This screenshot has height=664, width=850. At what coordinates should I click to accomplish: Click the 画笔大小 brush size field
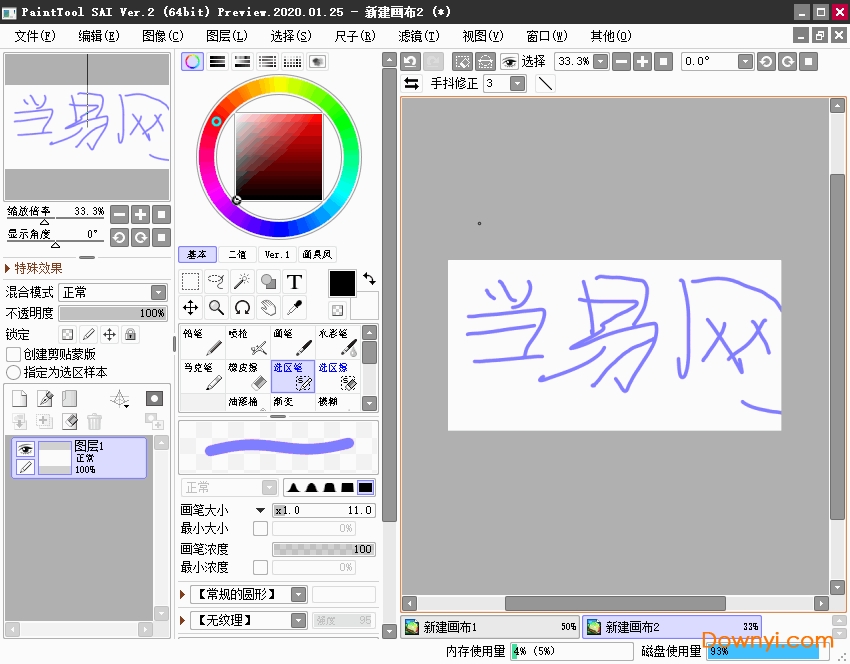click(324, 510)
